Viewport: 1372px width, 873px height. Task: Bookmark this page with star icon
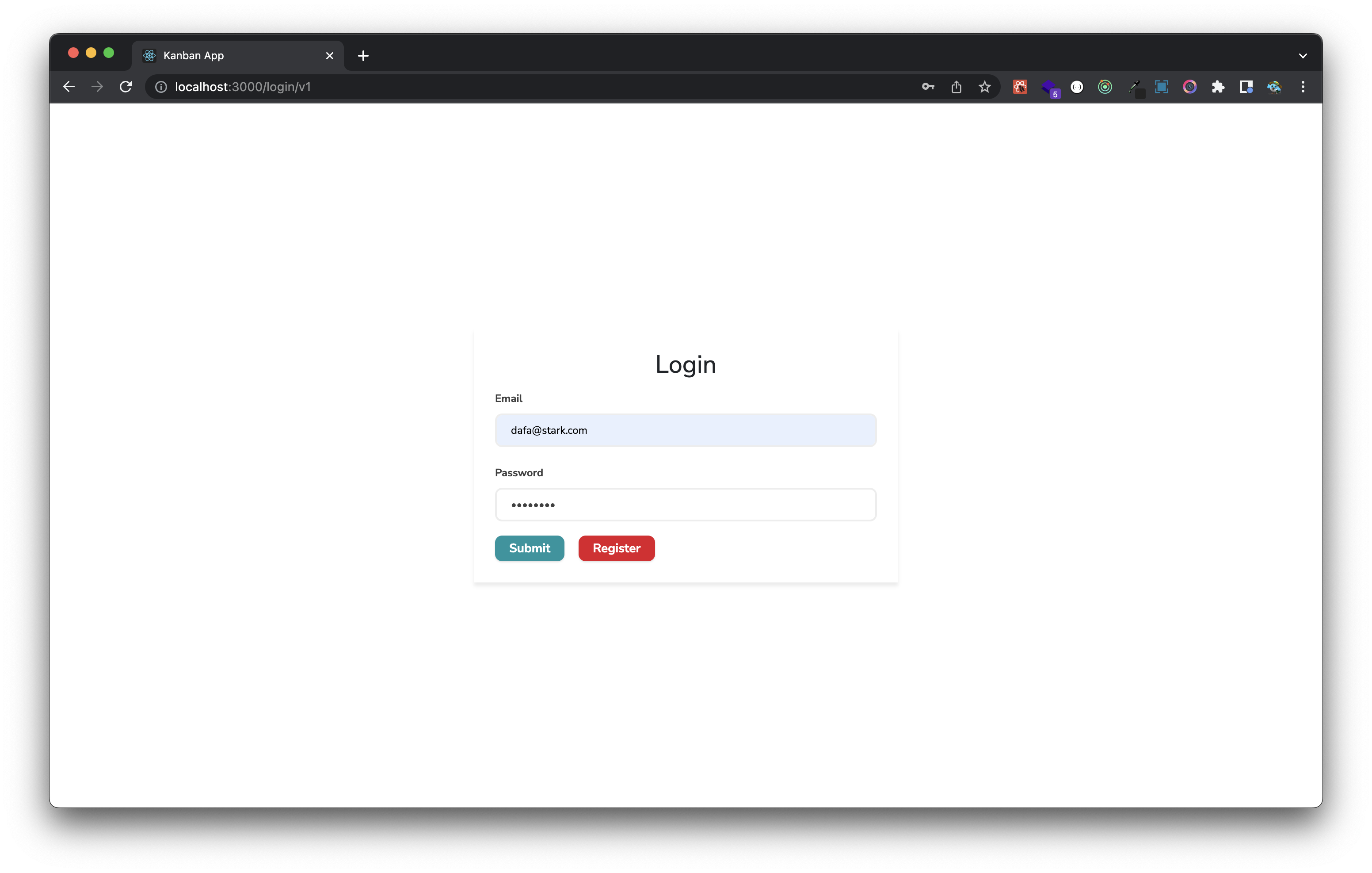[984, 87]
